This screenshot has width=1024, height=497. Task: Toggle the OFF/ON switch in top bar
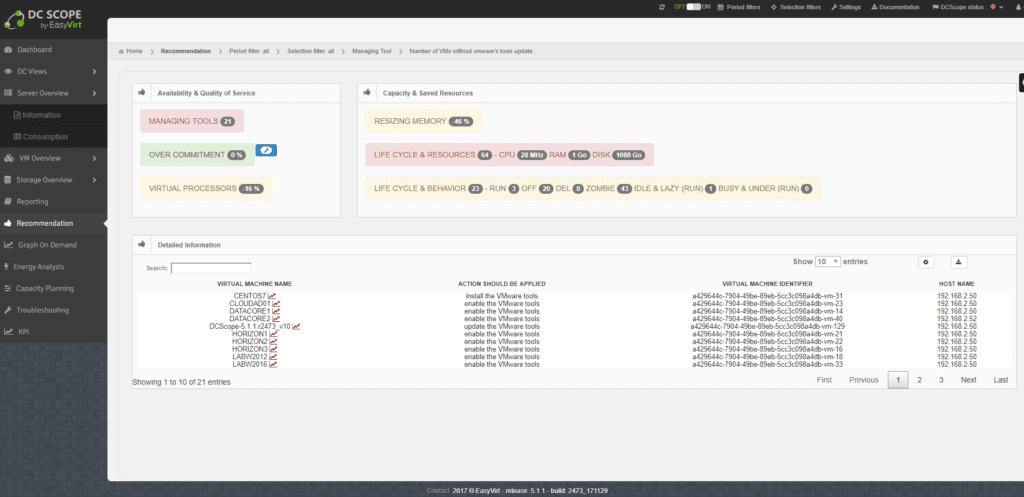coord(693,7)
